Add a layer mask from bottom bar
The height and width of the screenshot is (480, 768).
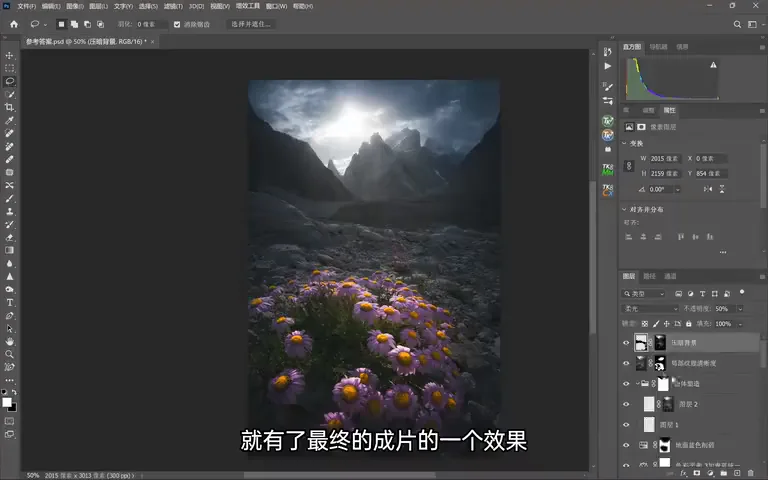pos(697,474)
